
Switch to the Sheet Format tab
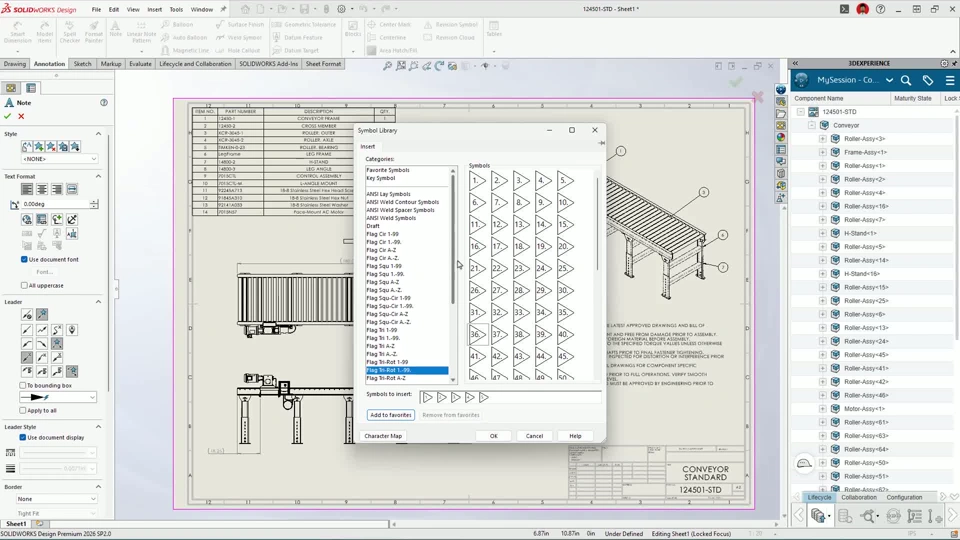tap(323, 64)
